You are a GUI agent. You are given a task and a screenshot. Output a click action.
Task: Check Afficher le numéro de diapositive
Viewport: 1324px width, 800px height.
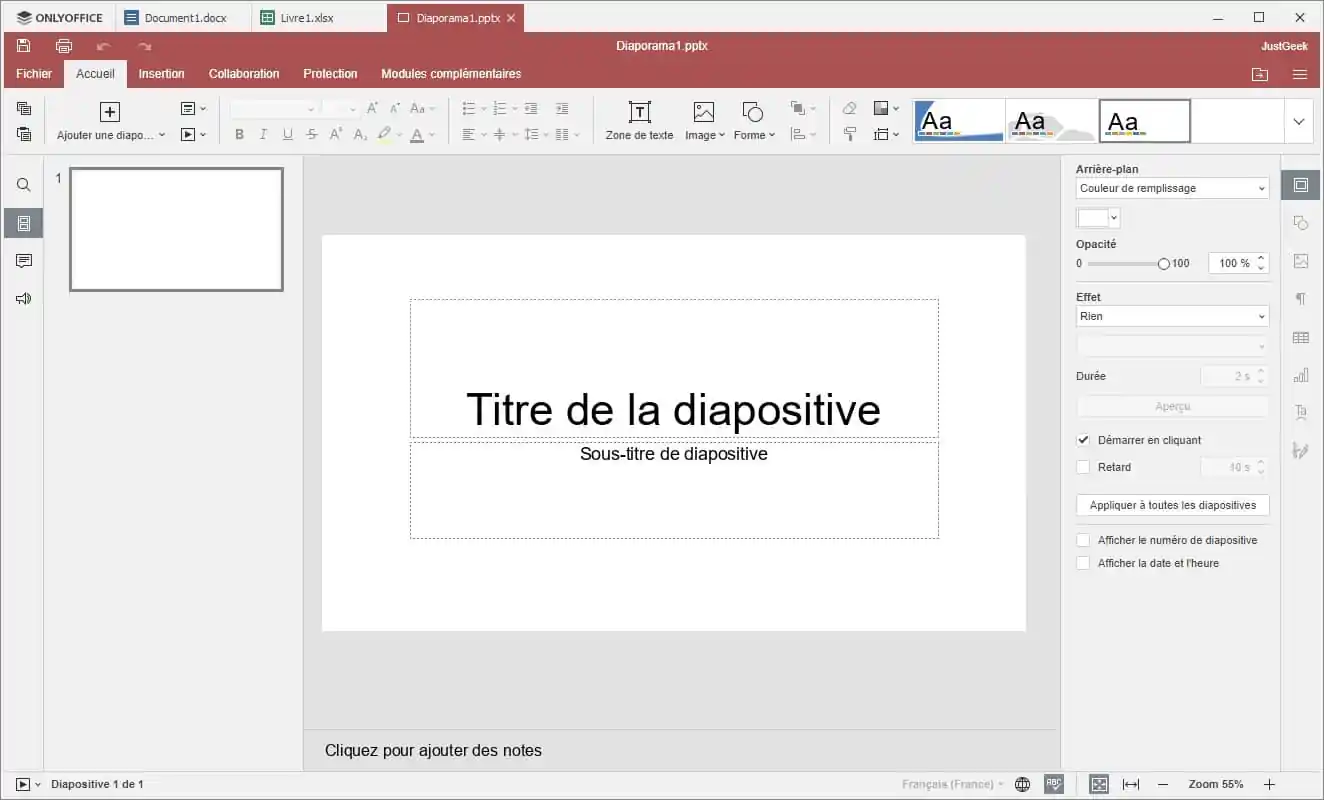[1083, 540]
